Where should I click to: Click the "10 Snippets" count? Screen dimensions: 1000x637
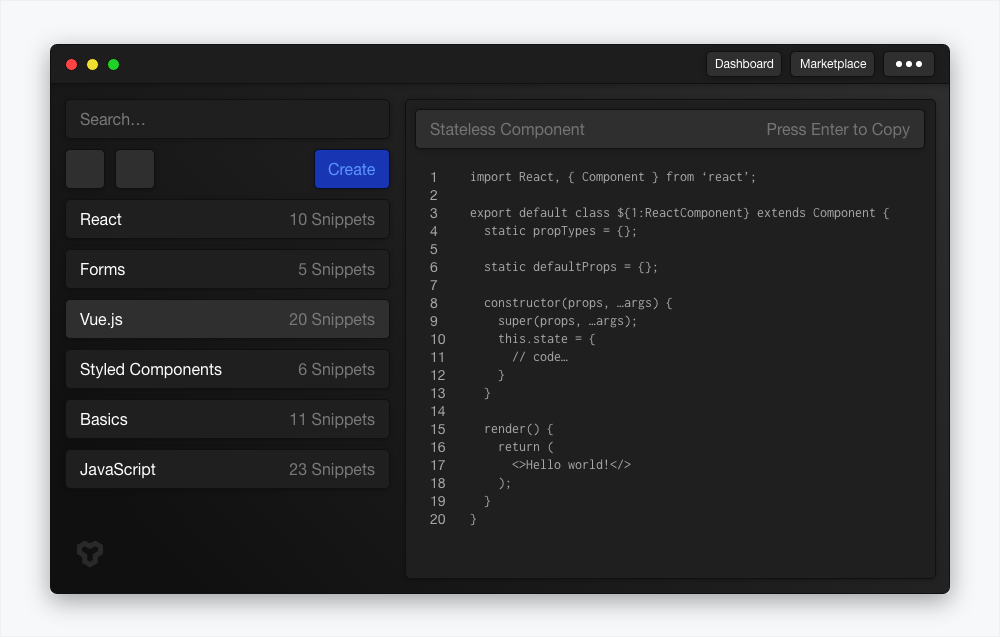click(x=332, y=219)
